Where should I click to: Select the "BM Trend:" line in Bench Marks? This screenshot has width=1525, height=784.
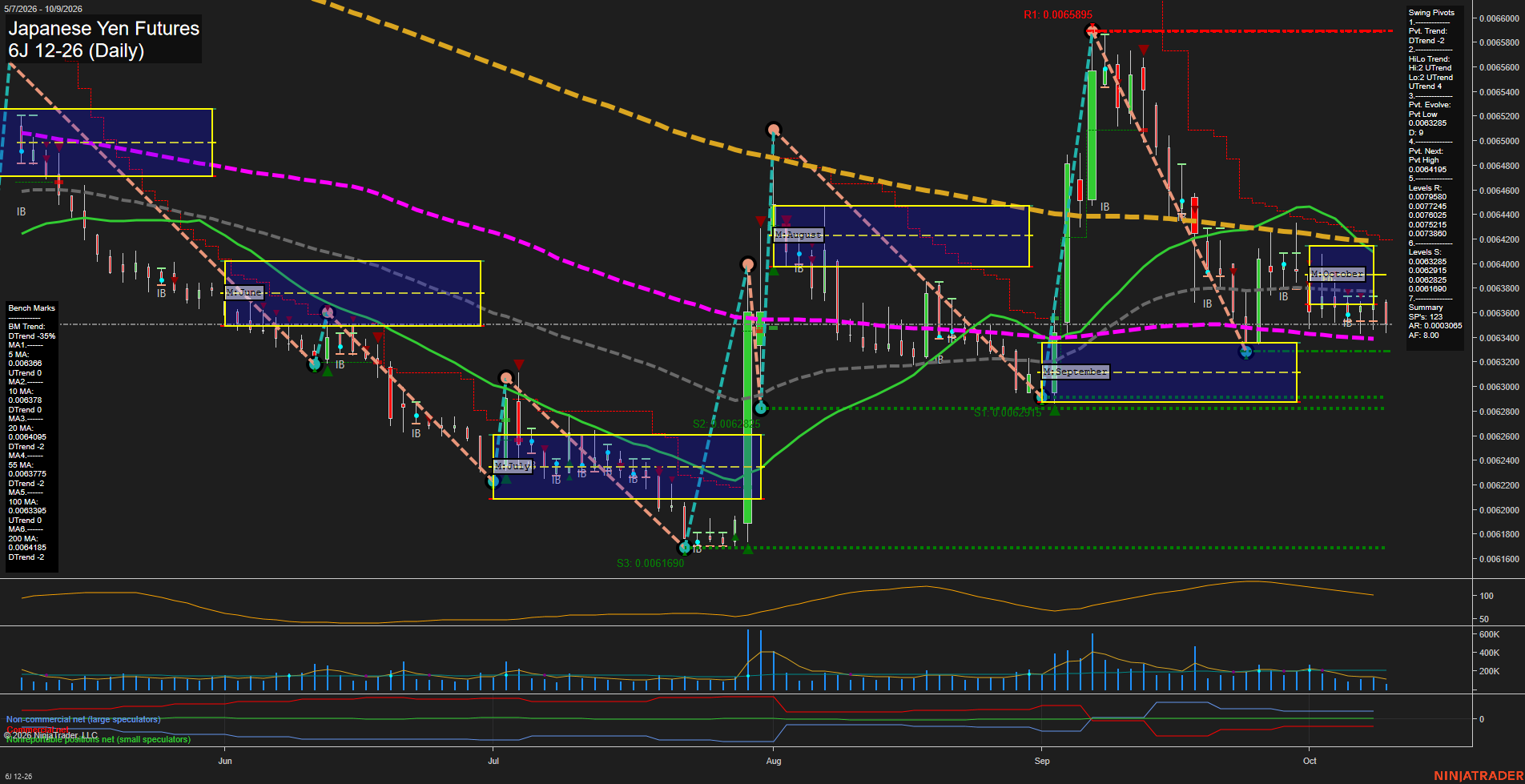click(x=26, y=327)
